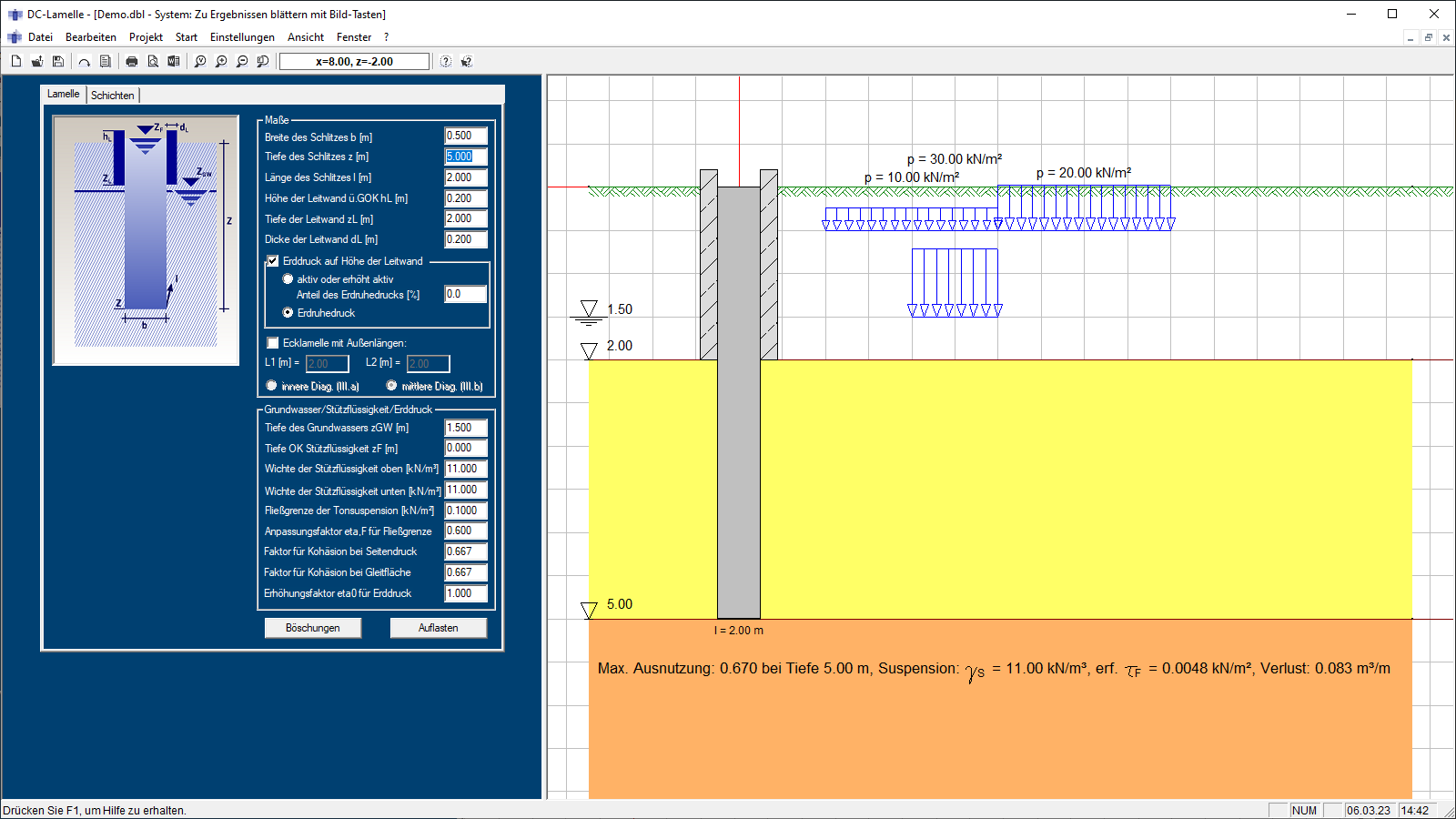Click the zoom in magnifier icon
Image resolution: width=1456 pixels, height=819 pixels.
[221, 62]
